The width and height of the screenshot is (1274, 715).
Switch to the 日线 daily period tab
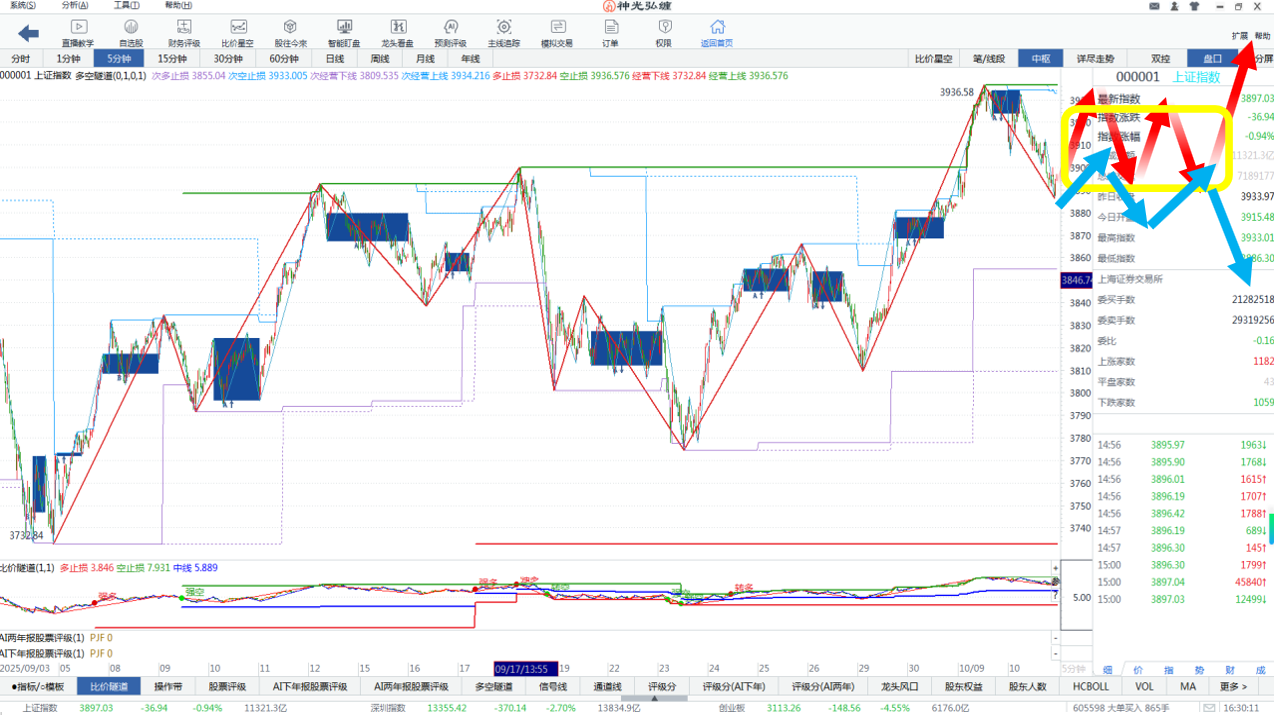pyautogui.click(x=335, y=59)
